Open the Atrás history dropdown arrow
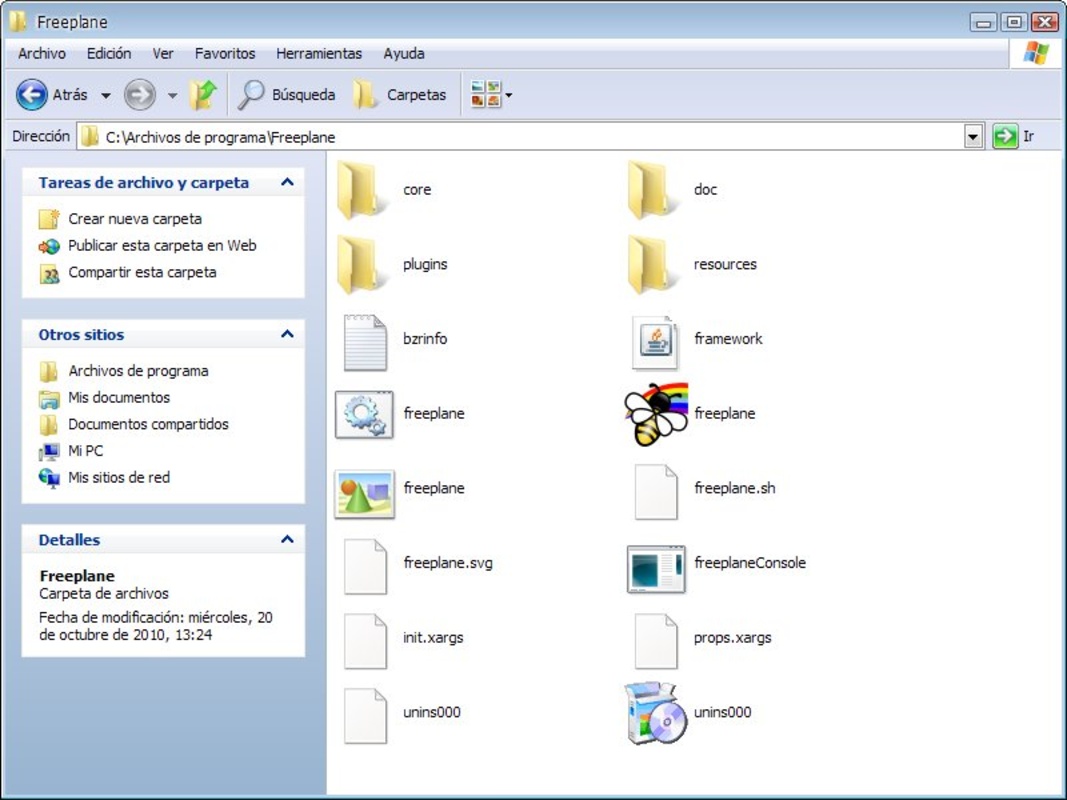This screenshot has width=1067, height=800. (105, 95)
